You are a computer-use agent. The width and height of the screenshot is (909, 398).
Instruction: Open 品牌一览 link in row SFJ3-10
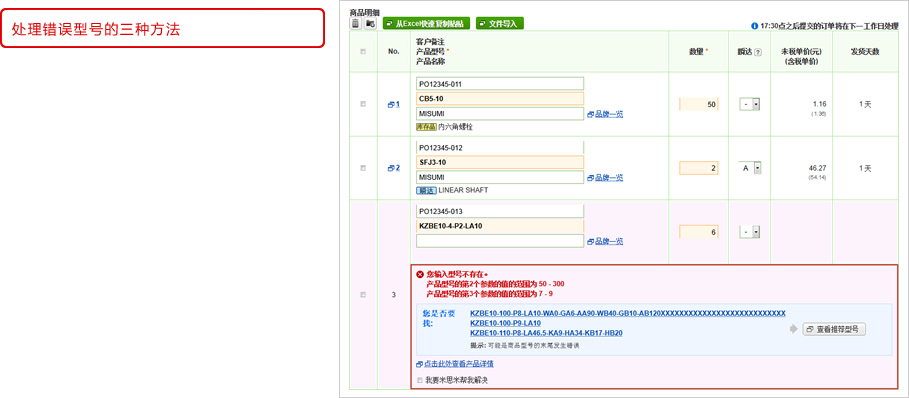coord(605,178)
